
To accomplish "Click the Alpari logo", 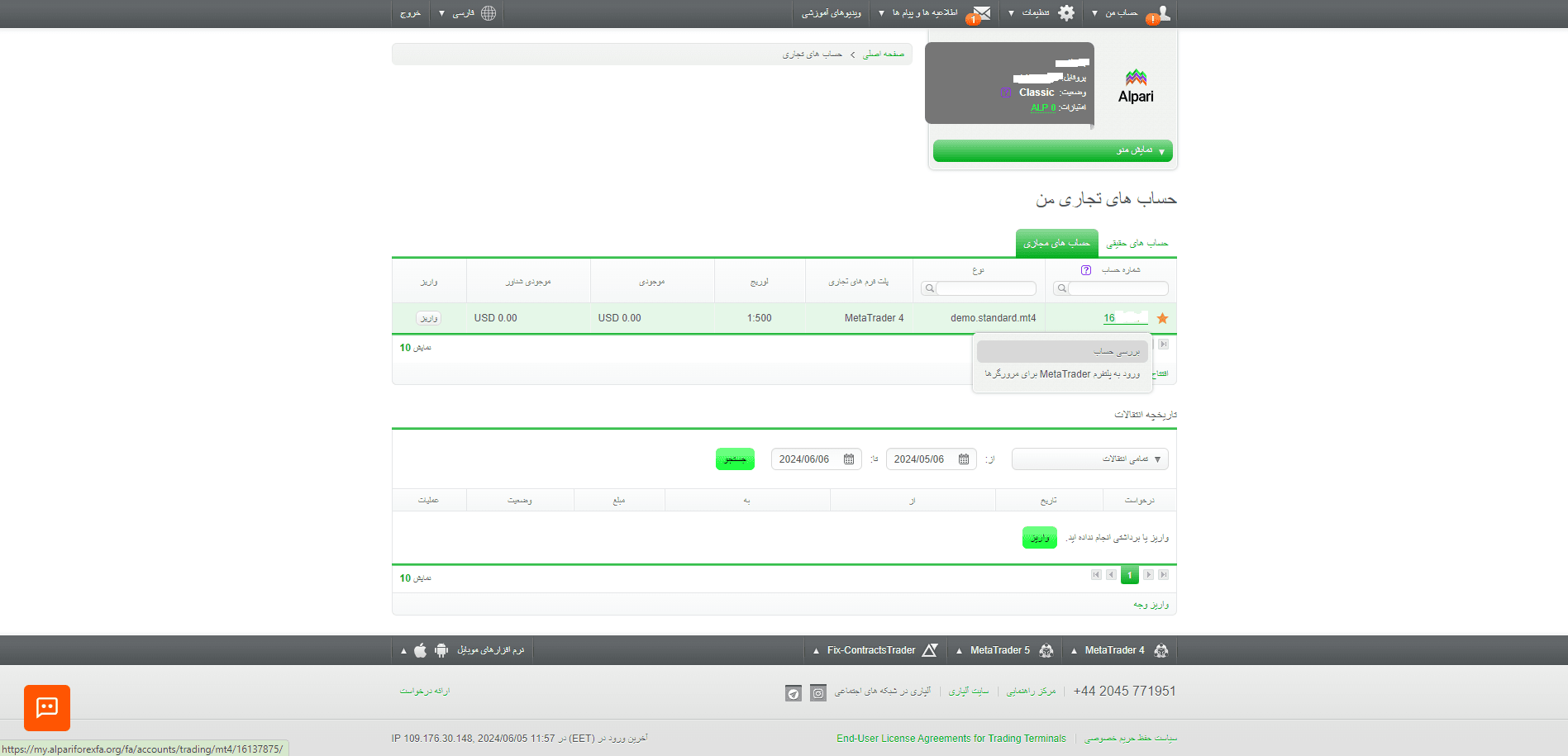I will click(x=1136, y=87).
